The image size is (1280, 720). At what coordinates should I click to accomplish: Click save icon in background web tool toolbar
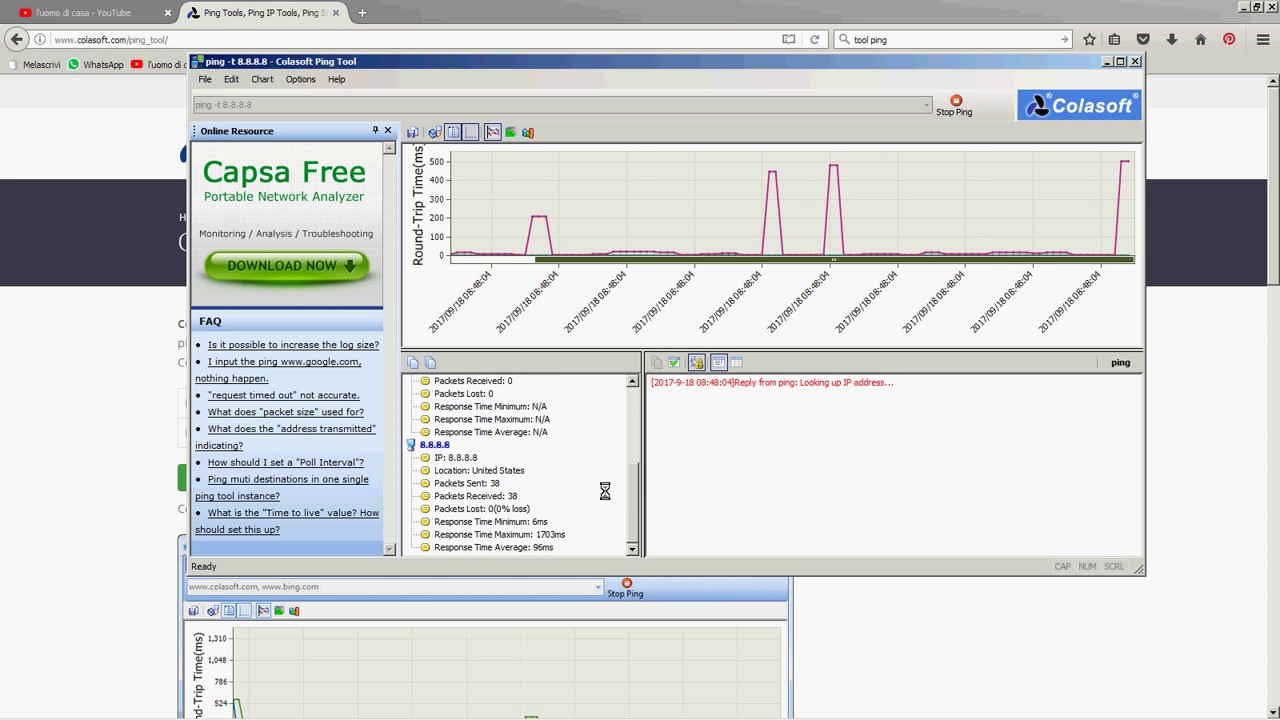click(x=194, y=611)
